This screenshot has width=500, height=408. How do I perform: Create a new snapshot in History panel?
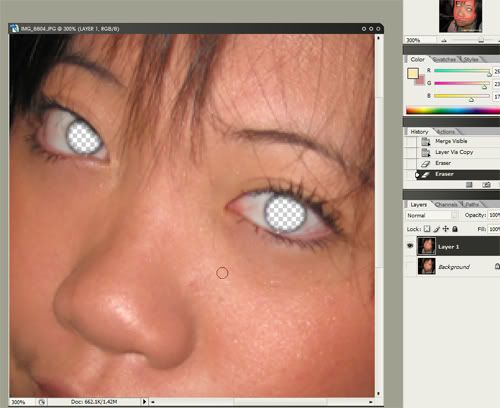click(486, 185)
